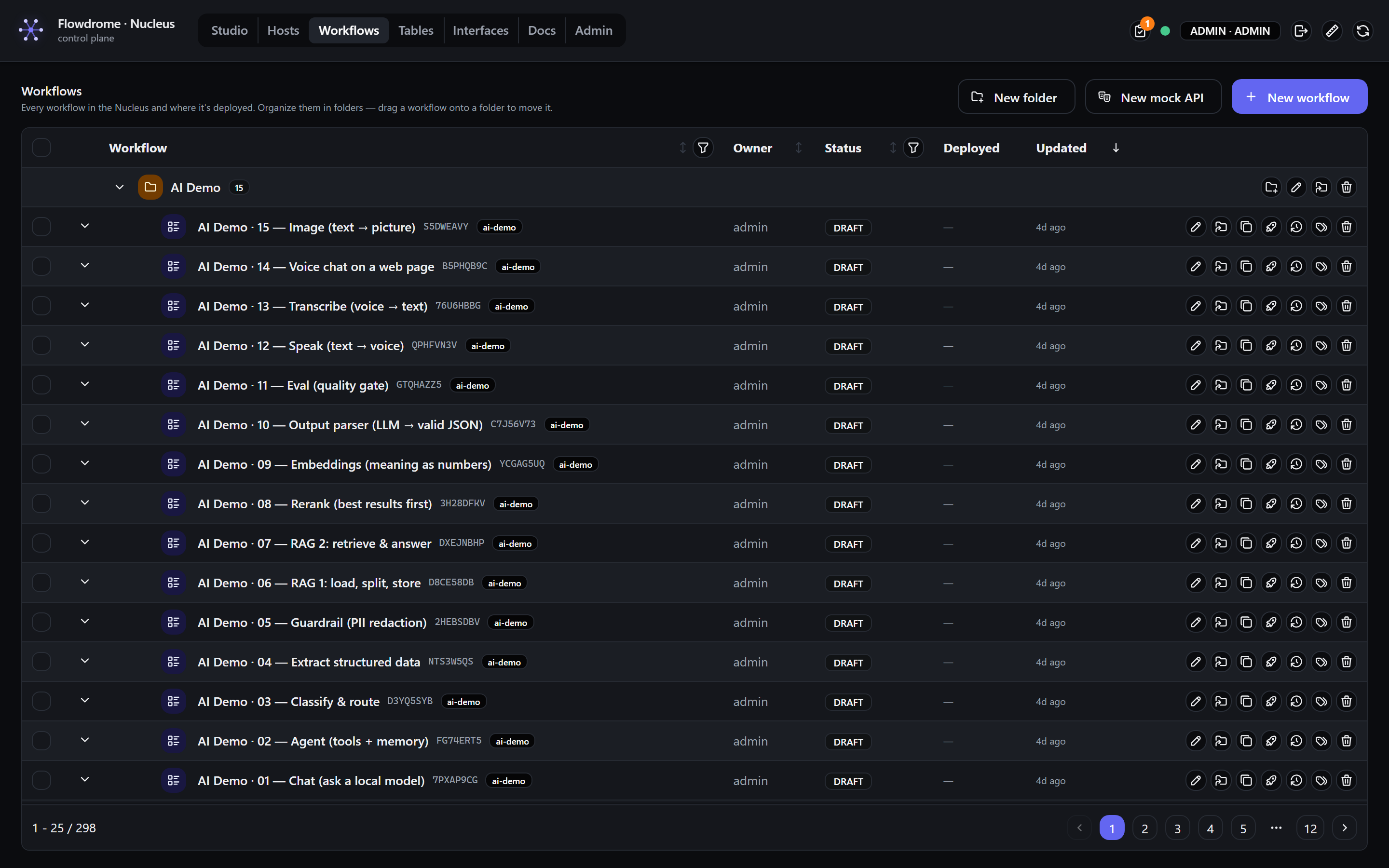The width and height of the screenshot is (1389, 868).
Task: Open the Studio tab
Action: [x=229, y=30]
